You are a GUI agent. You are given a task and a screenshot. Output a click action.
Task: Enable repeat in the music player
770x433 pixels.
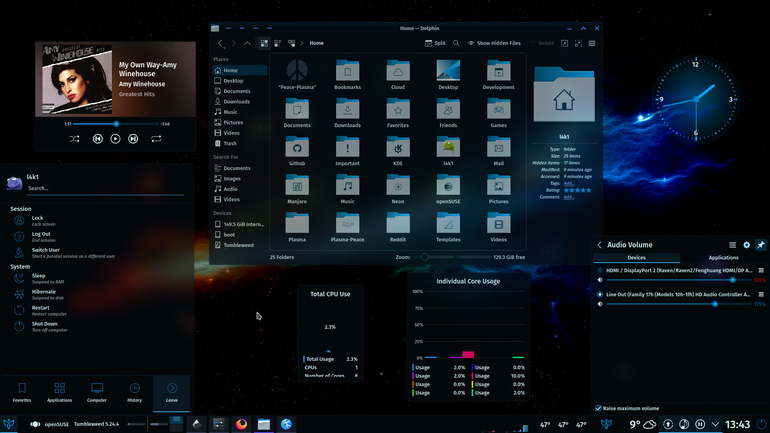tap(156, 139)
